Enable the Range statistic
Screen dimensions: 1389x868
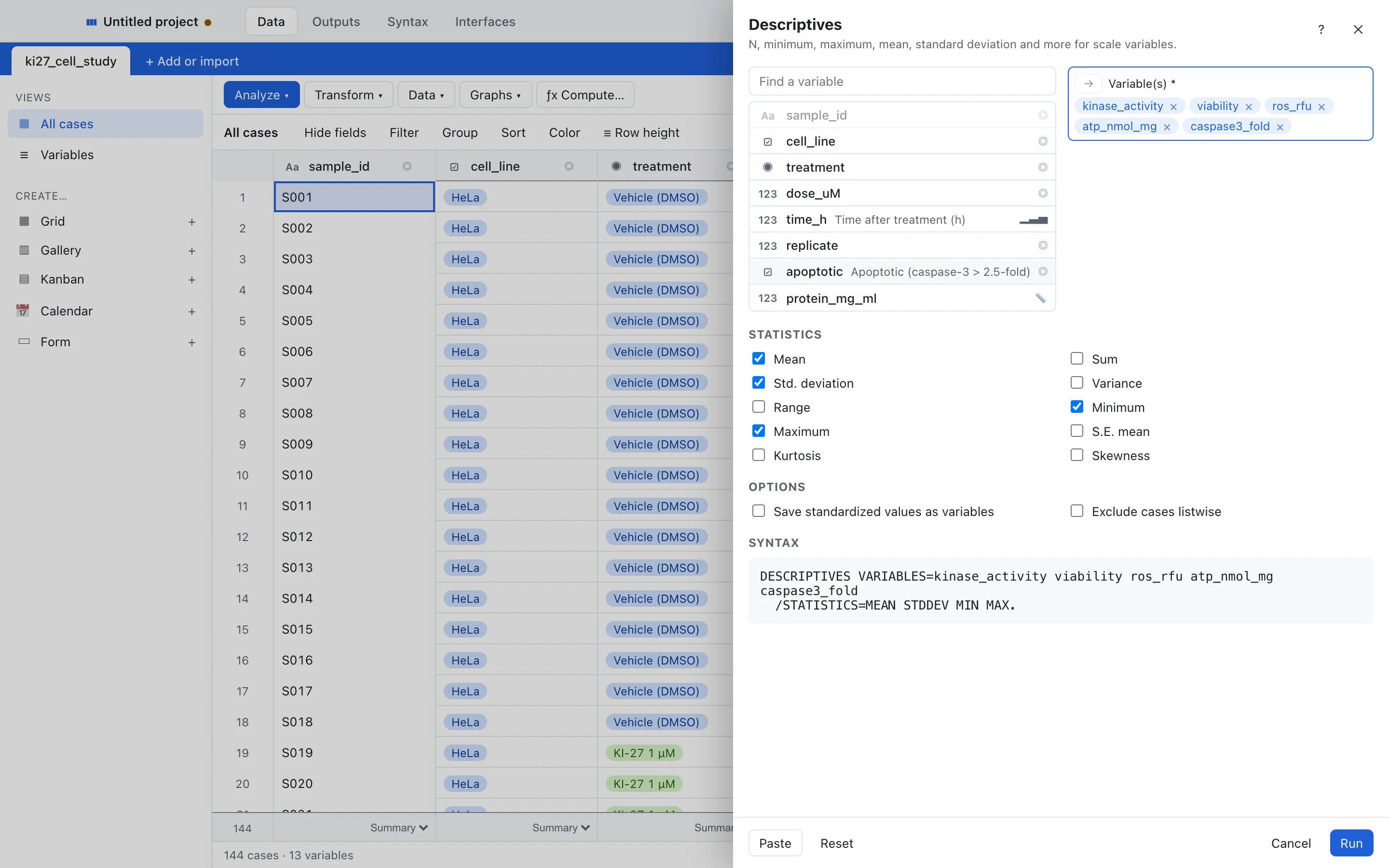tap(759, 407)
